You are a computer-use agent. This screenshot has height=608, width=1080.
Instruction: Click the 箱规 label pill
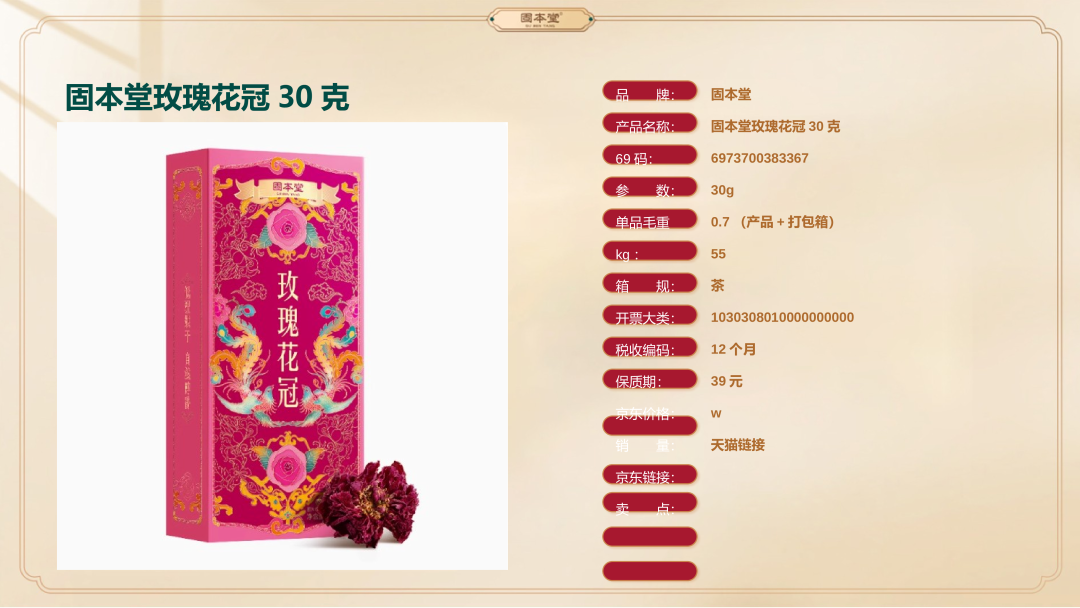click(x=650, y=283)
